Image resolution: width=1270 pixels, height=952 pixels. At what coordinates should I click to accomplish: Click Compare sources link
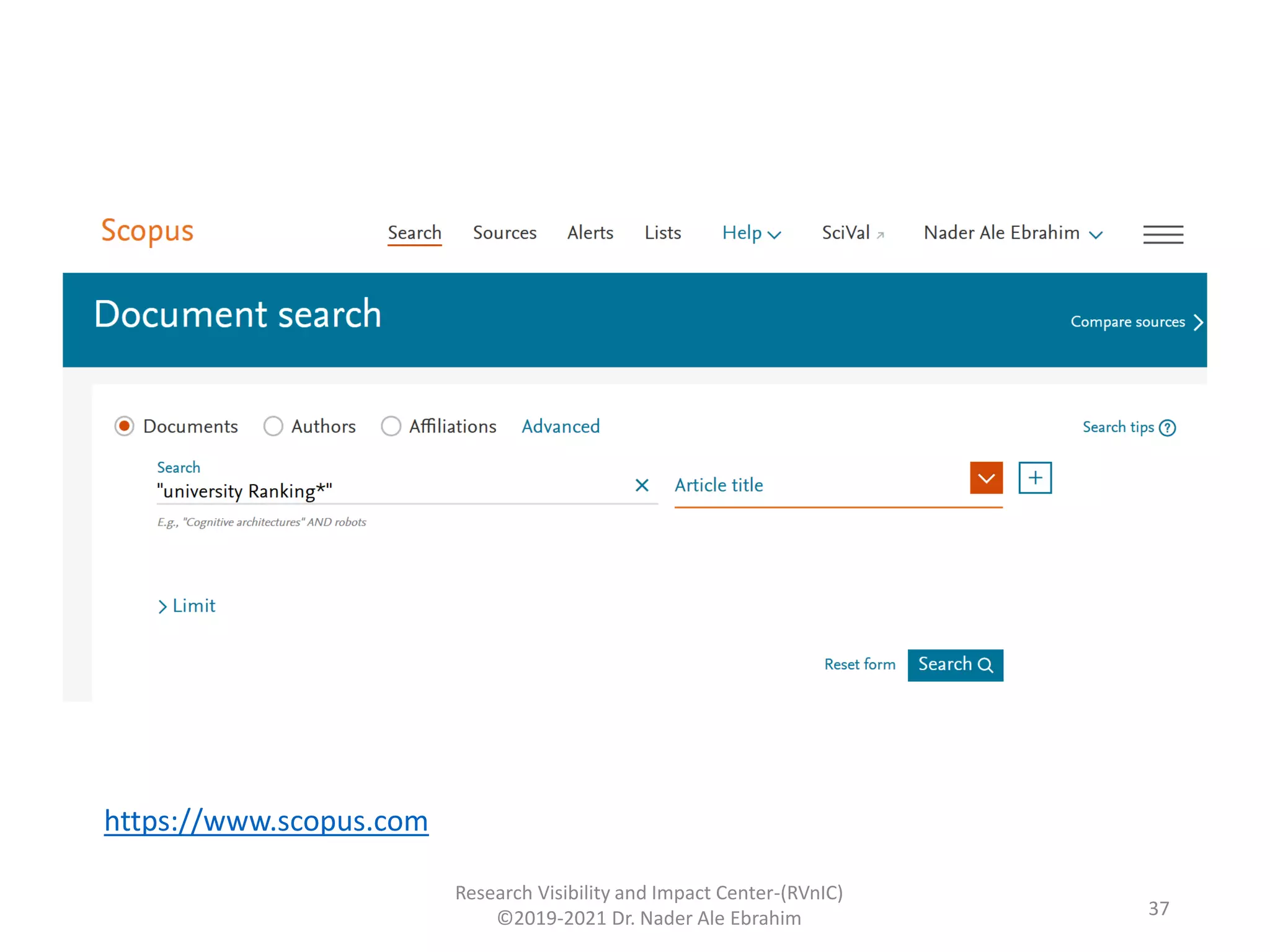pos(1137,322)
